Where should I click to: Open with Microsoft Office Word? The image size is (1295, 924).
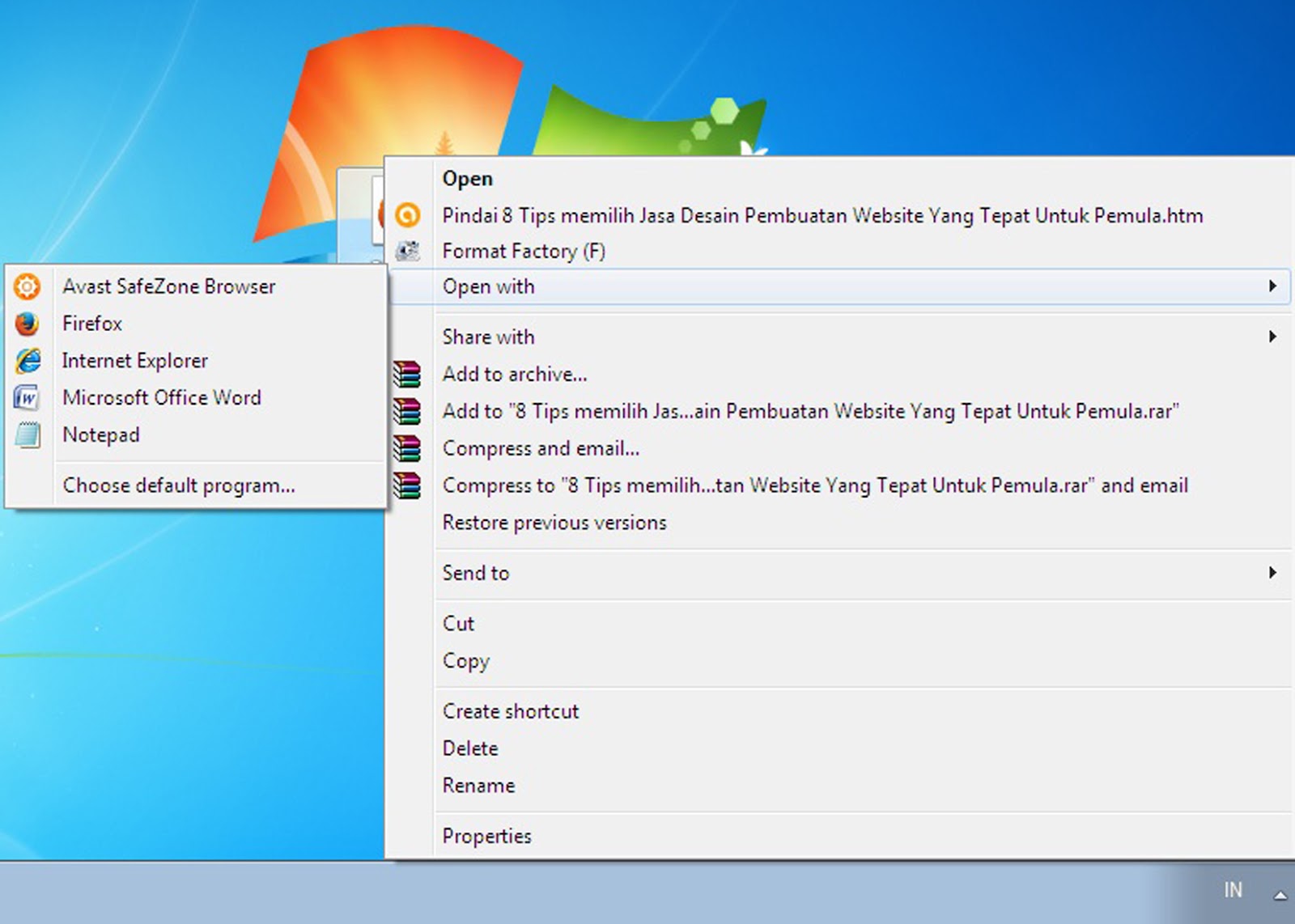point(196,398)
